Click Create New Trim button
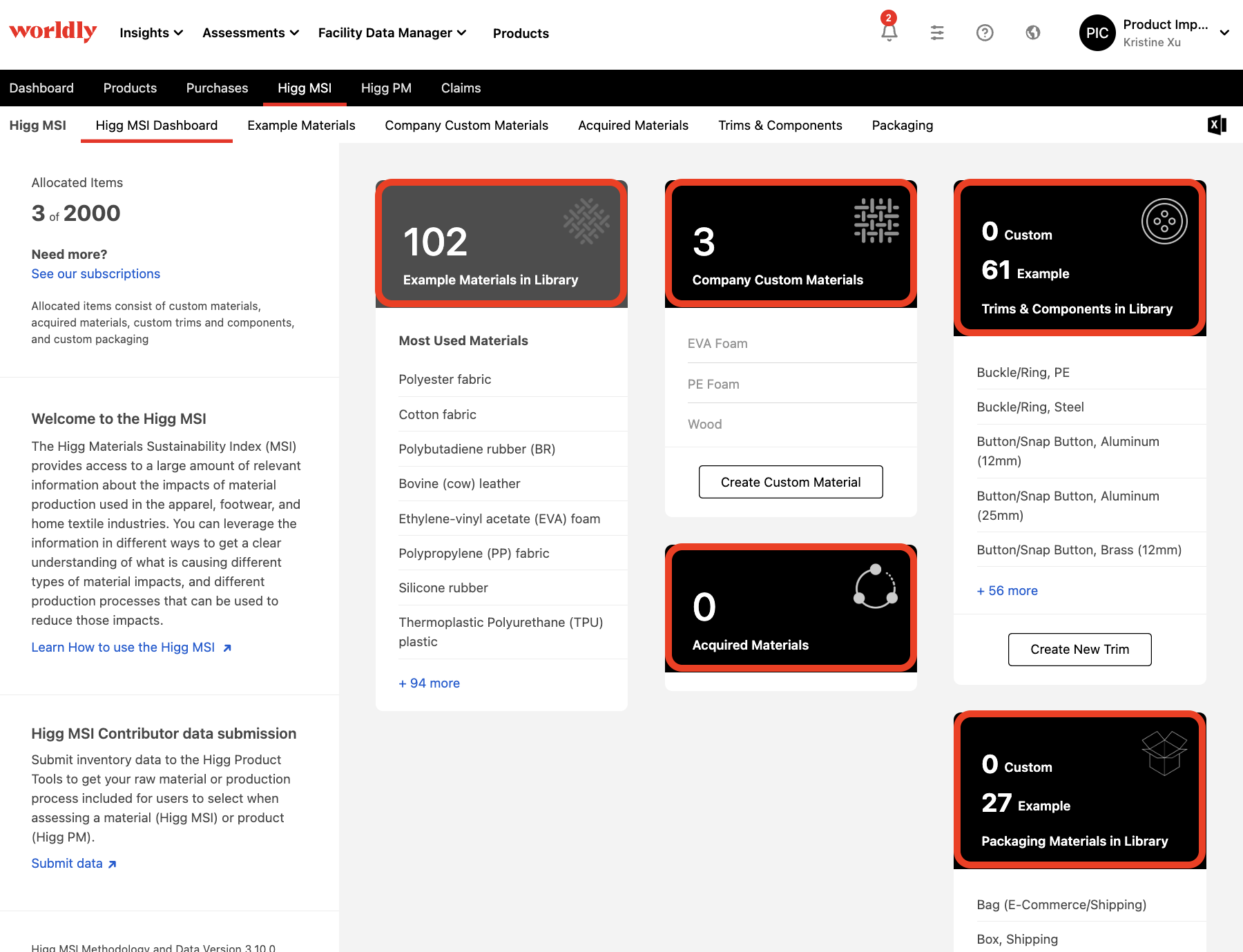1243x952 pixels. click(1079, 649)
